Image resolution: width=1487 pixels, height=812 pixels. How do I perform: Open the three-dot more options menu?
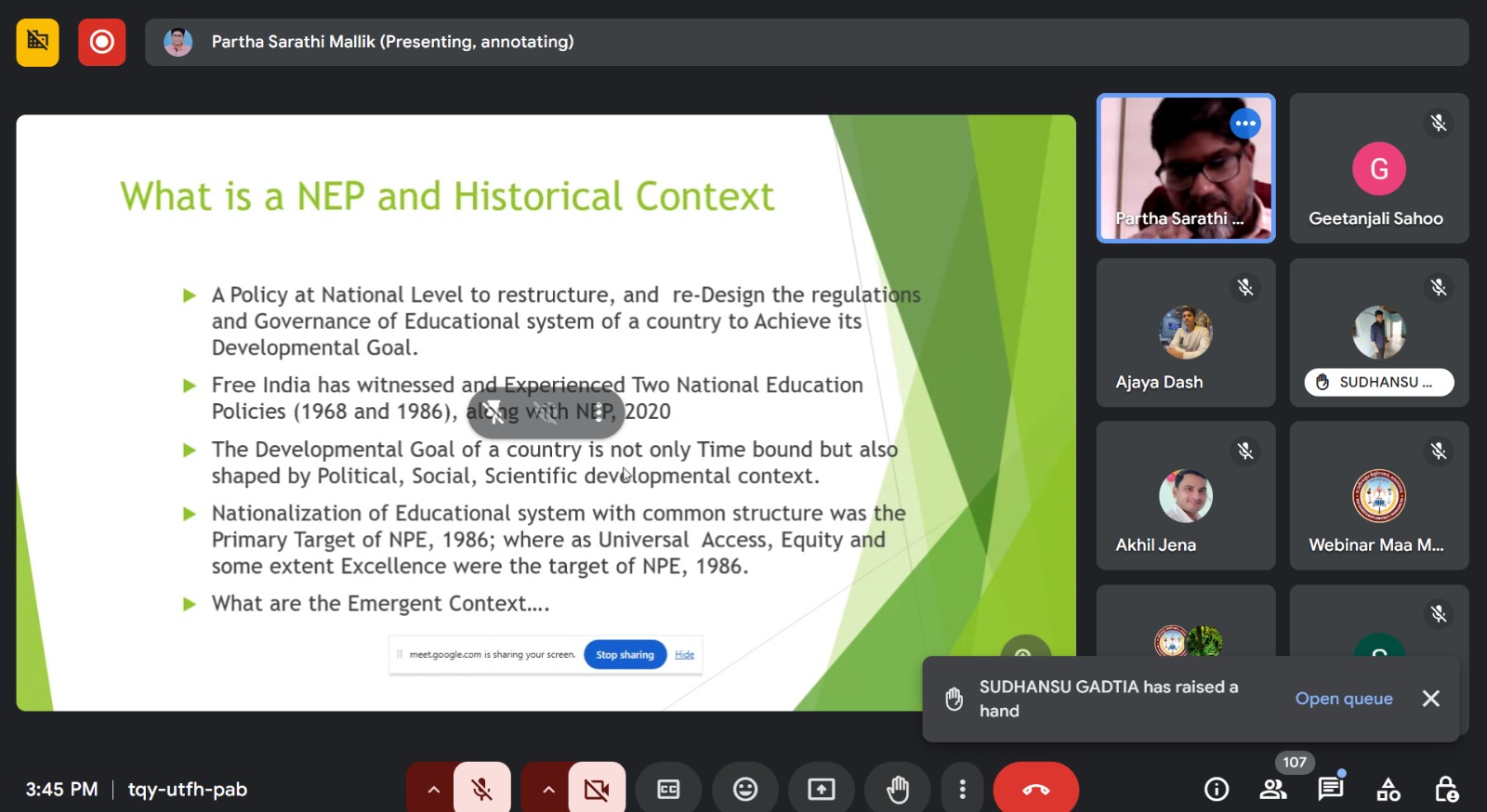point(962,789)
